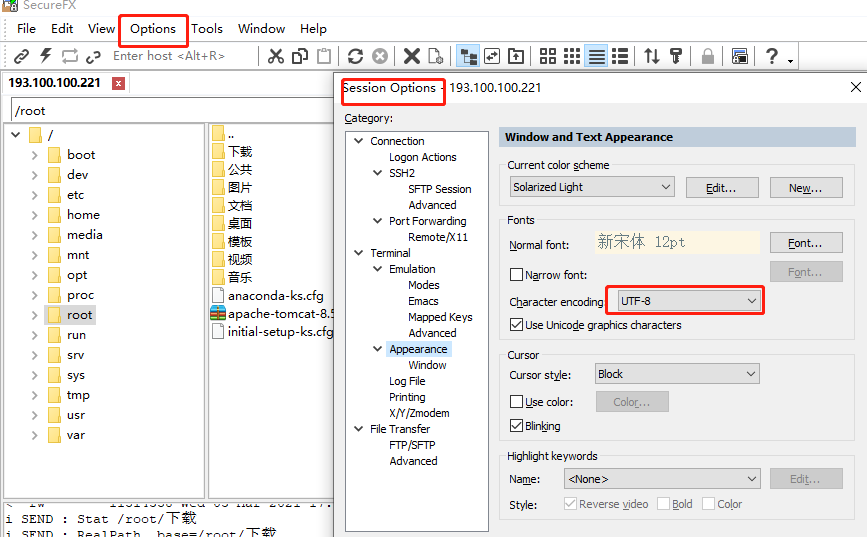The image size is (867, 537).
Task: Open the File menu
Action: click(27, 29)
